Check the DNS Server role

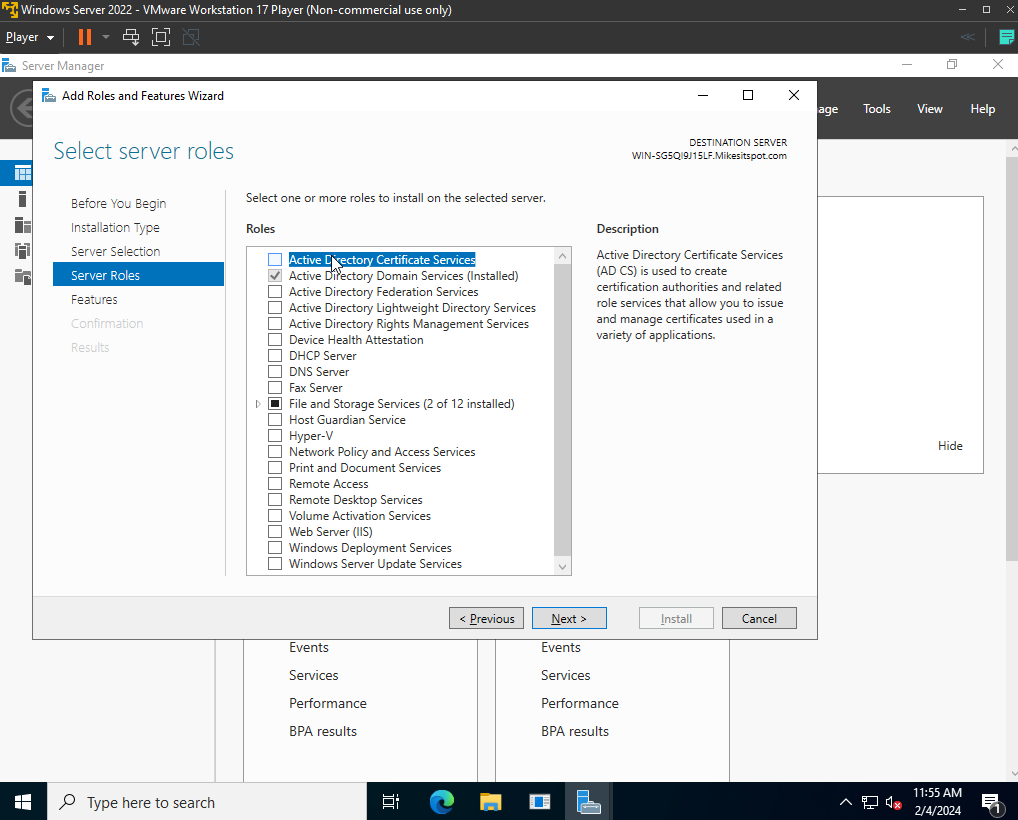point(275,371)
